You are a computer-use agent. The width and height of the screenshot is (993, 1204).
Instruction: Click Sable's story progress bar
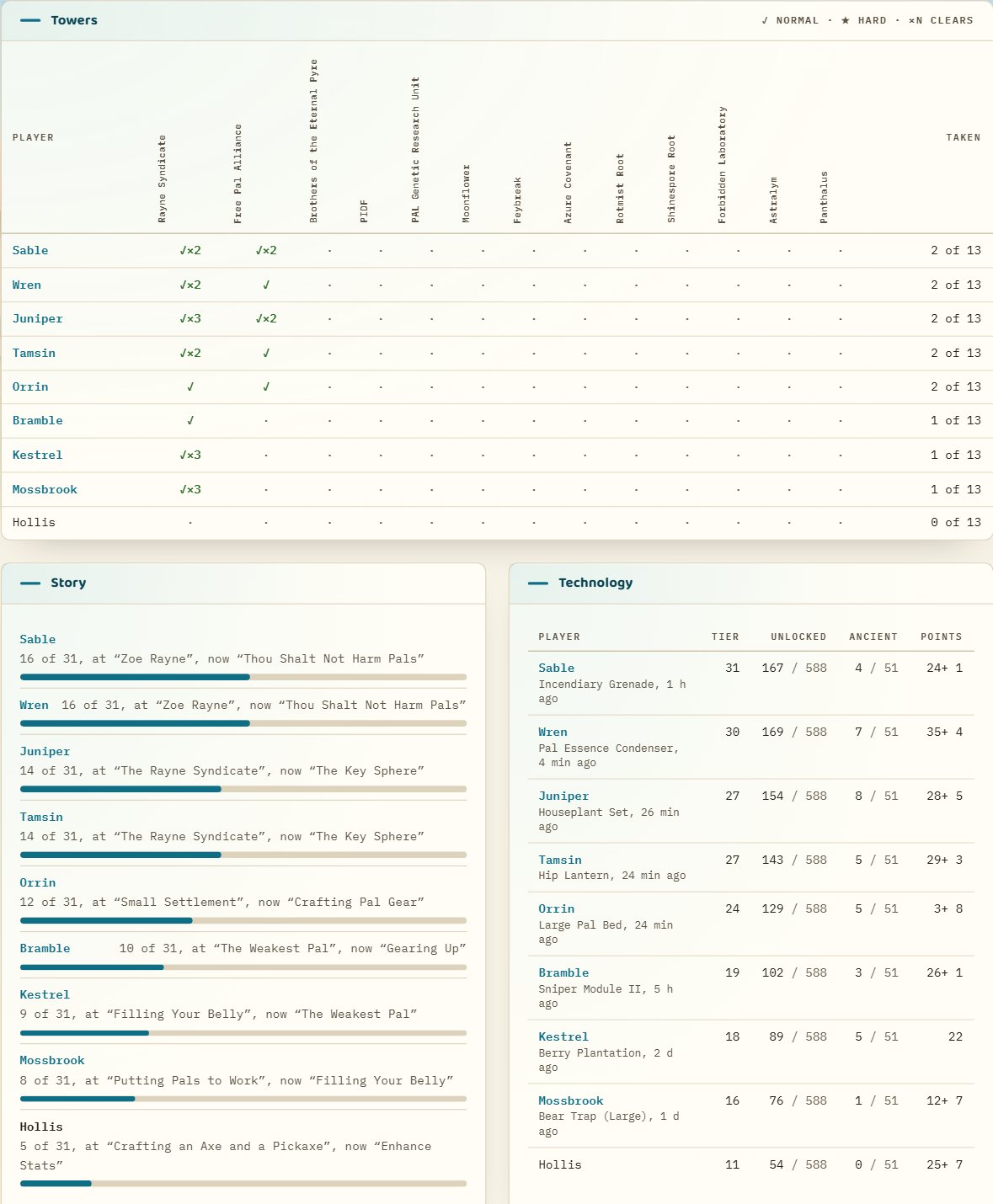tap(243, 677)
